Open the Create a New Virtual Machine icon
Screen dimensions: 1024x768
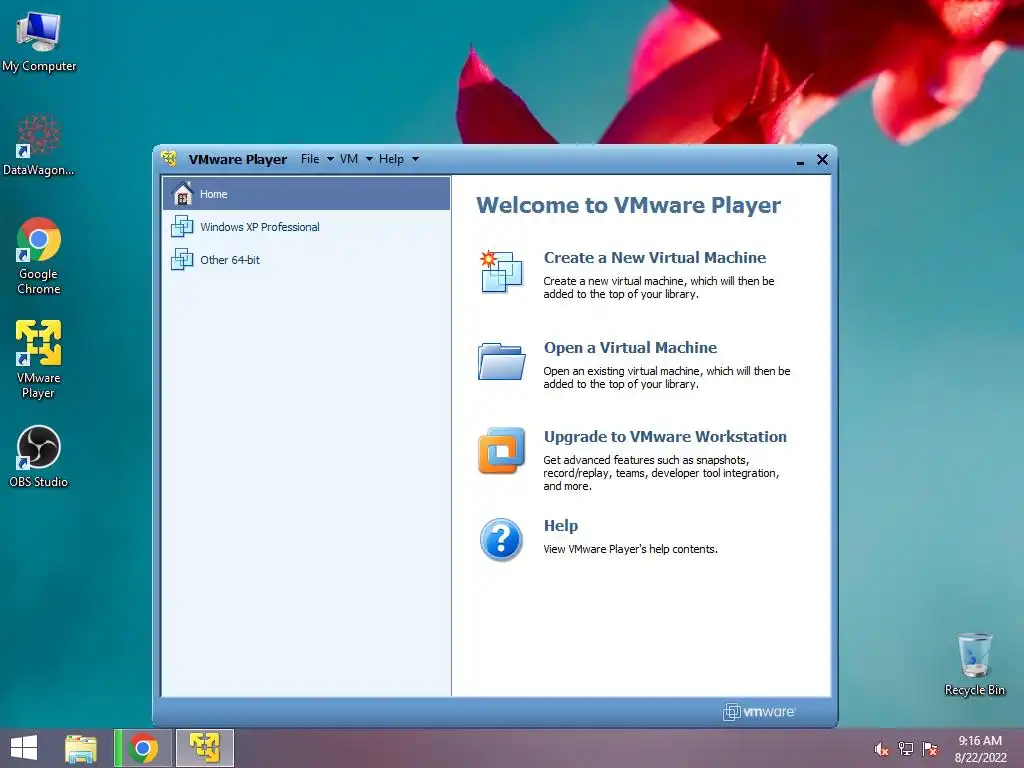[501, 271]
